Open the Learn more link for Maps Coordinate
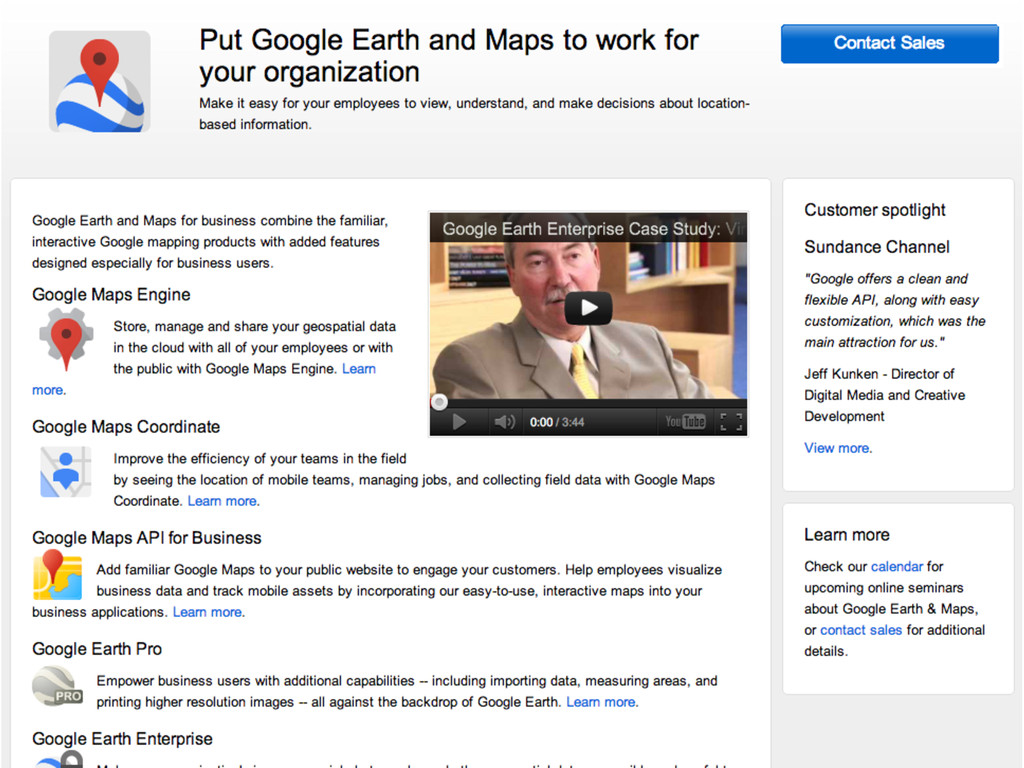The height and width of the screenshot is (768, 1024). [223, 501]
